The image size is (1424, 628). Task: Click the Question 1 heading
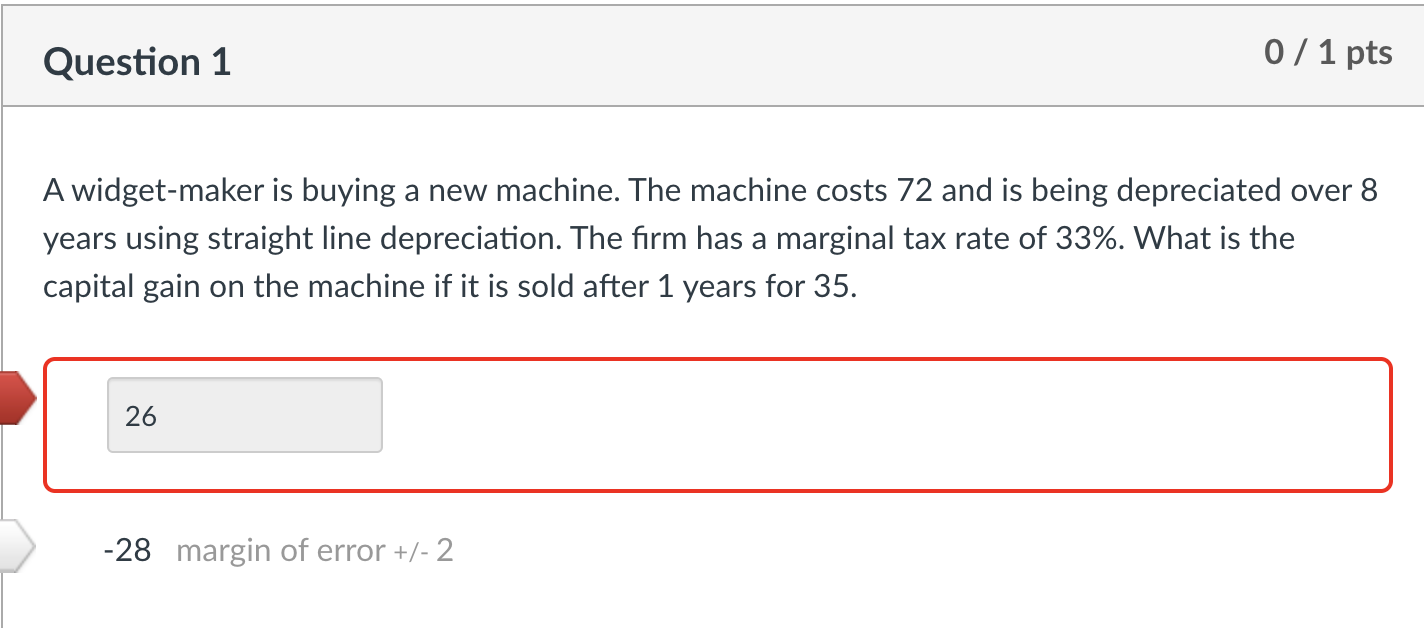coord(136,61)
